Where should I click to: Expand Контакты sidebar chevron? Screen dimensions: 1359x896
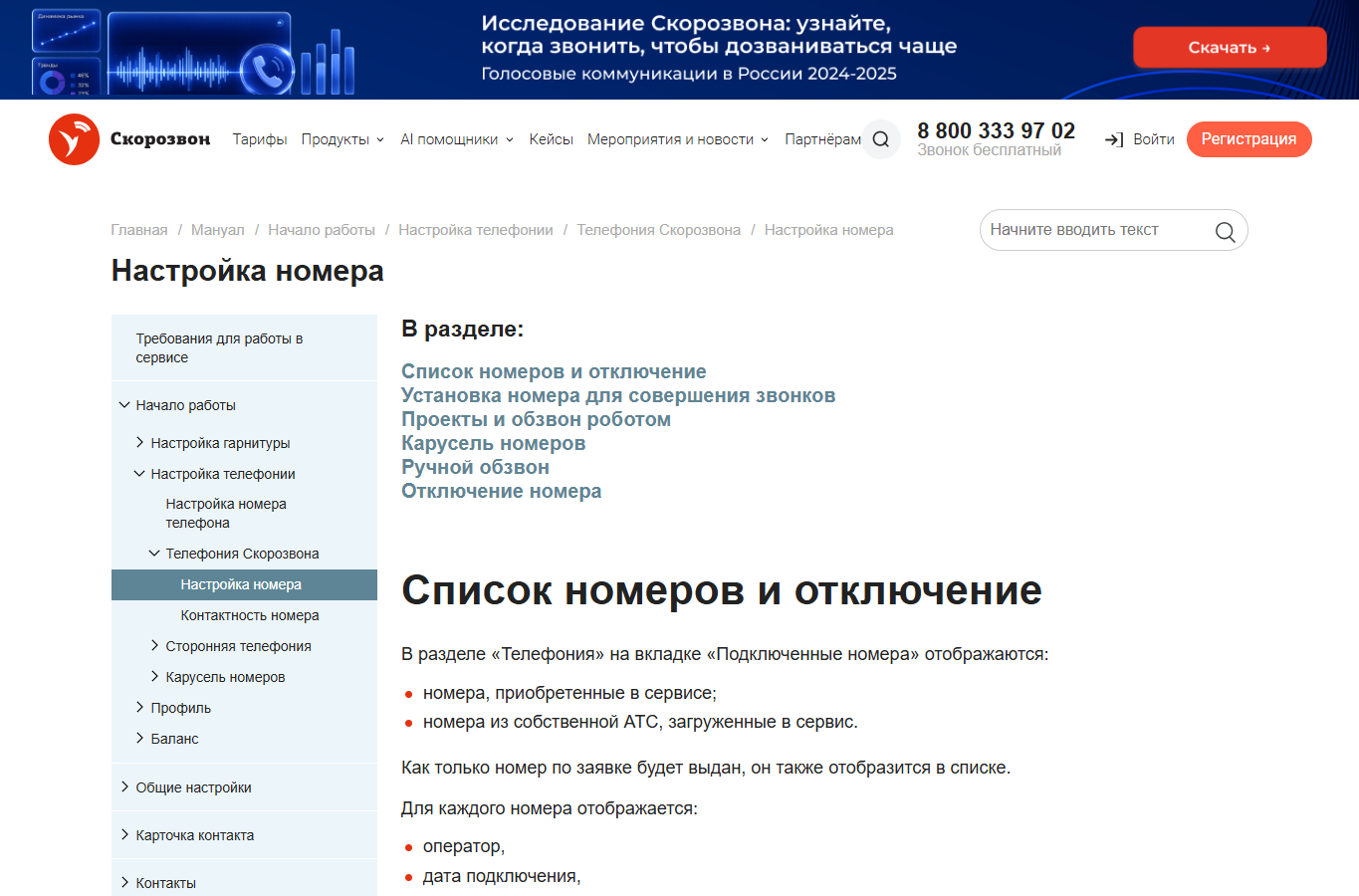pos(124,883)
